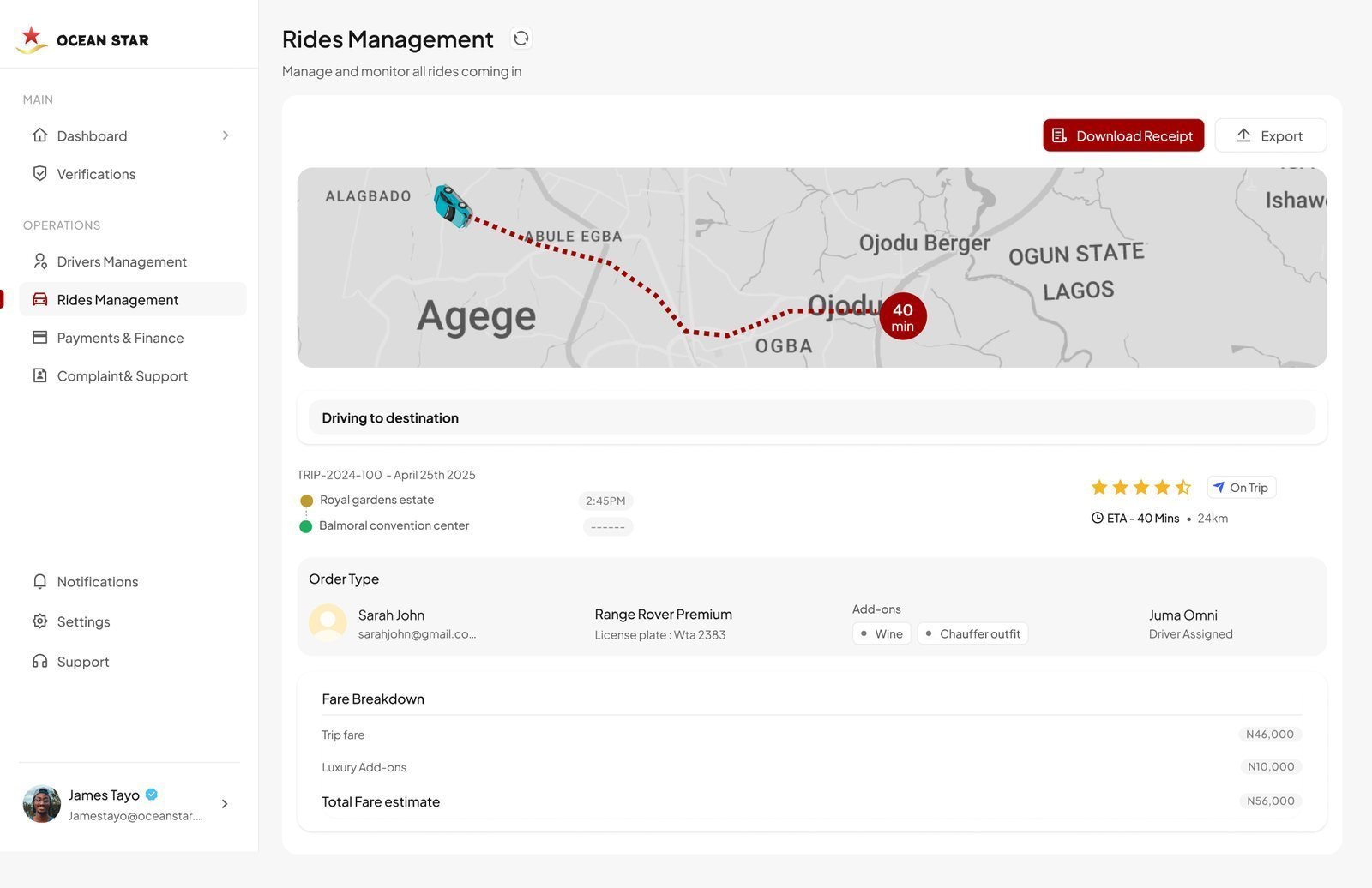Click the ETA clock icon
This screenshot has height=888, width=1372.
(1097, 518)
